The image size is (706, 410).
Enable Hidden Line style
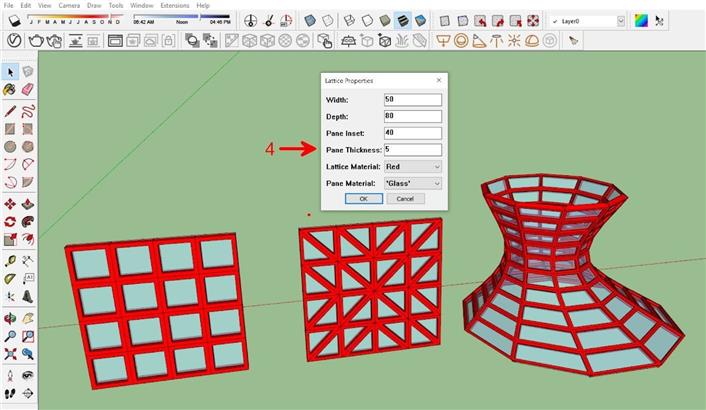click(367, 21)
